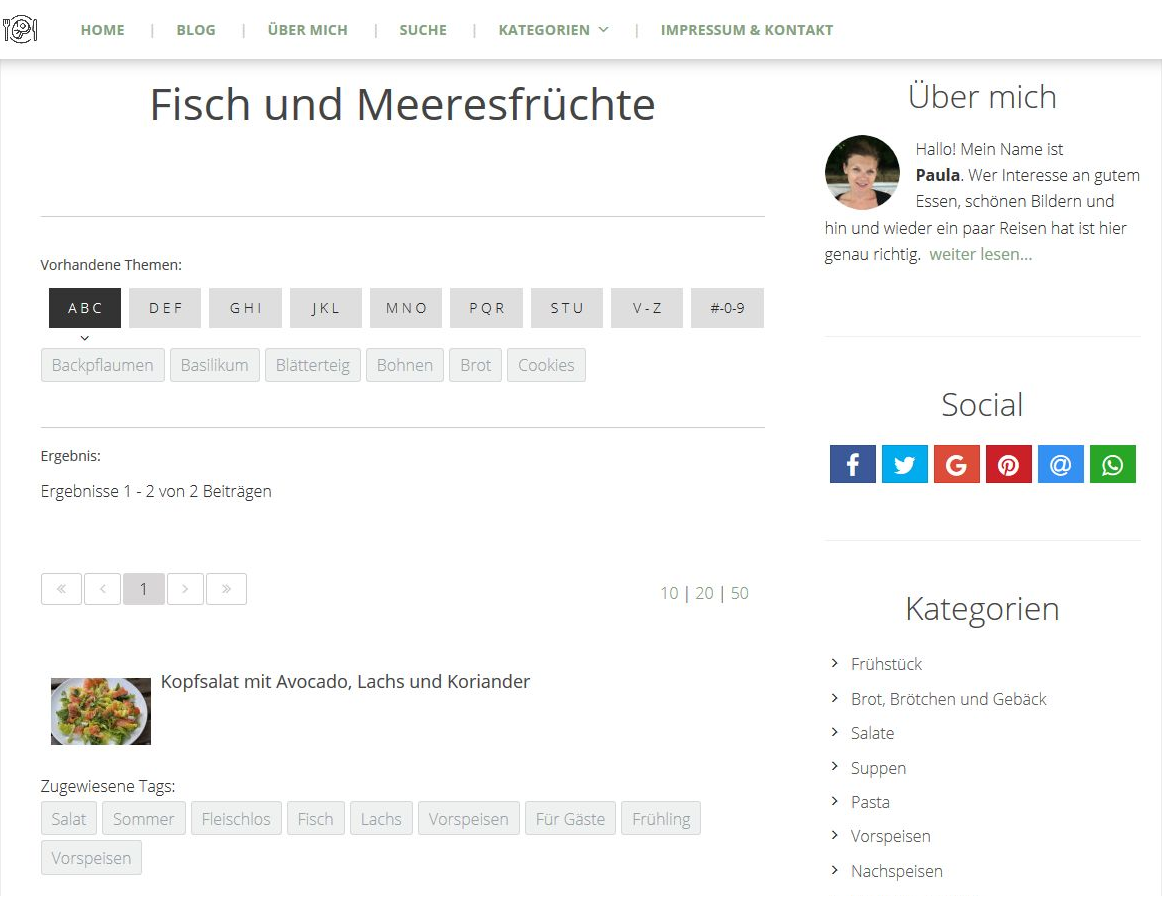Click the Fleischlos assigned tag
This screenshot has height=912, width=1162.
[x=236, y=819]
